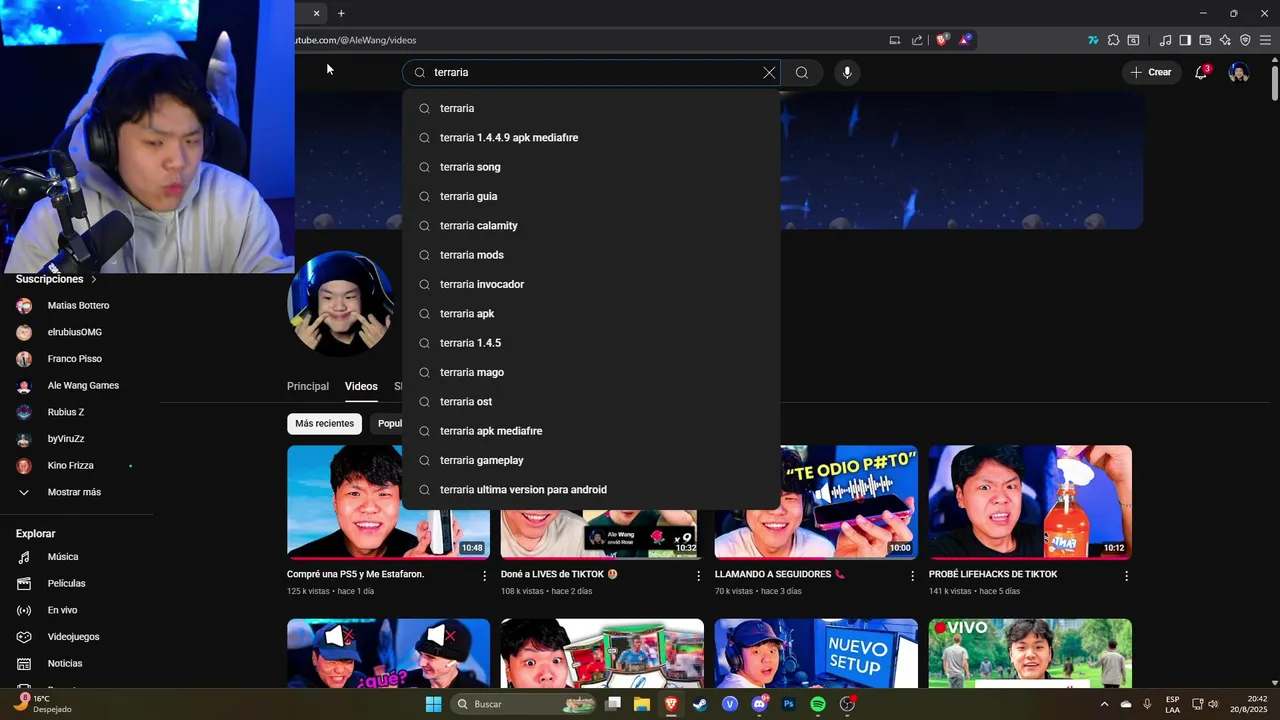The image size is (1280, 720).
Task: Open Brave VPN shield icon
Action: tap(1245, 40)
